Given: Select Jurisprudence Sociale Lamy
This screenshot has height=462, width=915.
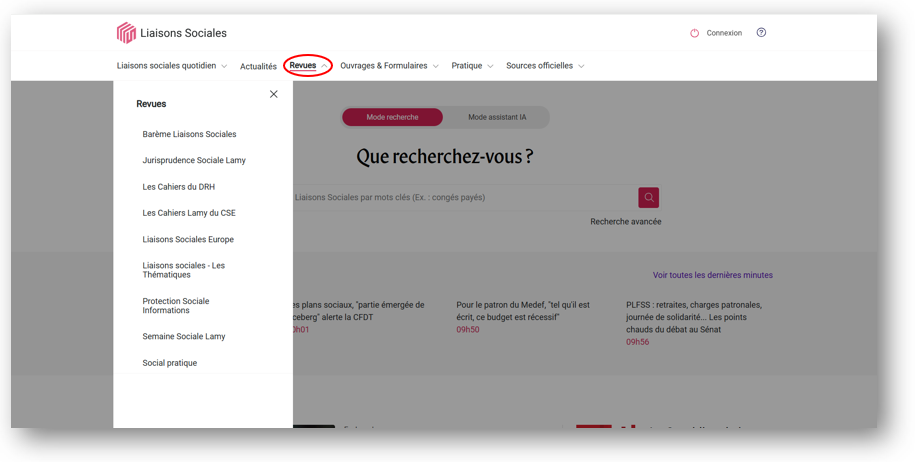Looking at the screenshot, I should (x=194, y=160).
